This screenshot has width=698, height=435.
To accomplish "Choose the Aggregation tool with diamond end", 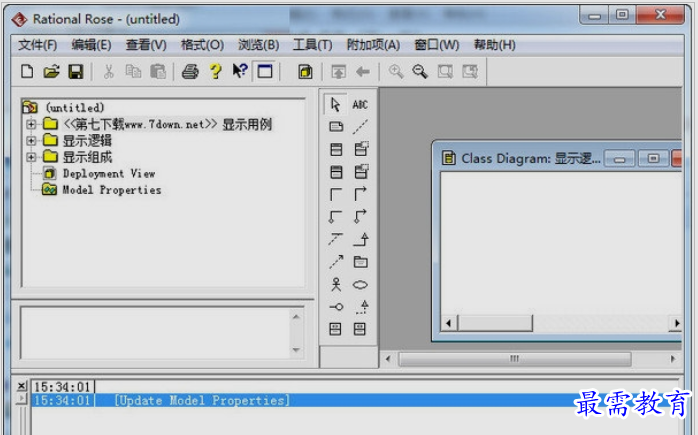I will pos(336,216).
